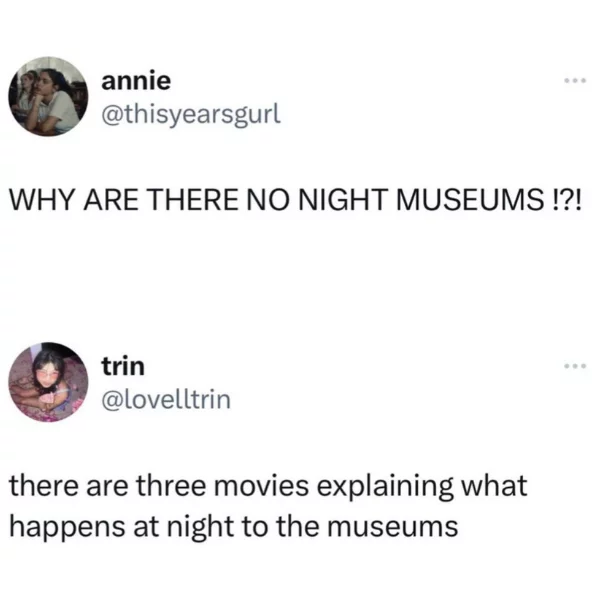Click trin's reply about three movies
Image resolution: width=600 pixels, height=600 pixels.
[268, 506]
